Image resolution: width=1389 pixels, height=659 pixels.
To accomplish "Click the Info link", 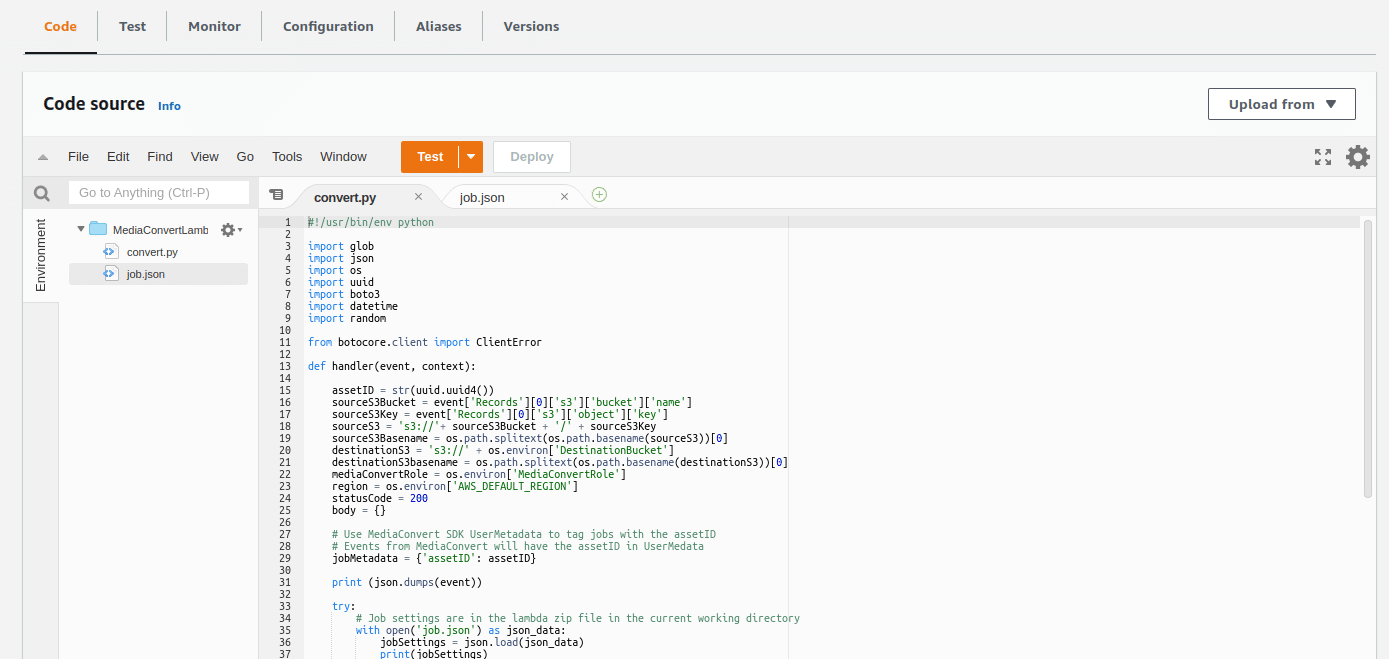I will click(x=169, y=106).
